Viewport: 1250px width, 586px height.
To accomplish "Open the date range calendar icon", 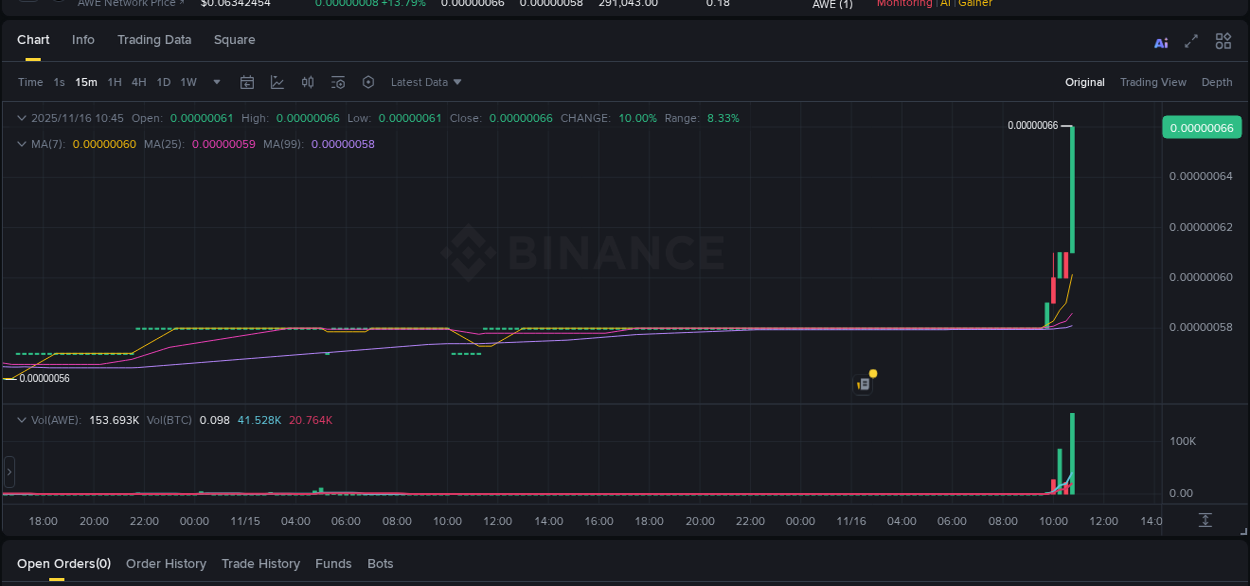I will (247, 82).
